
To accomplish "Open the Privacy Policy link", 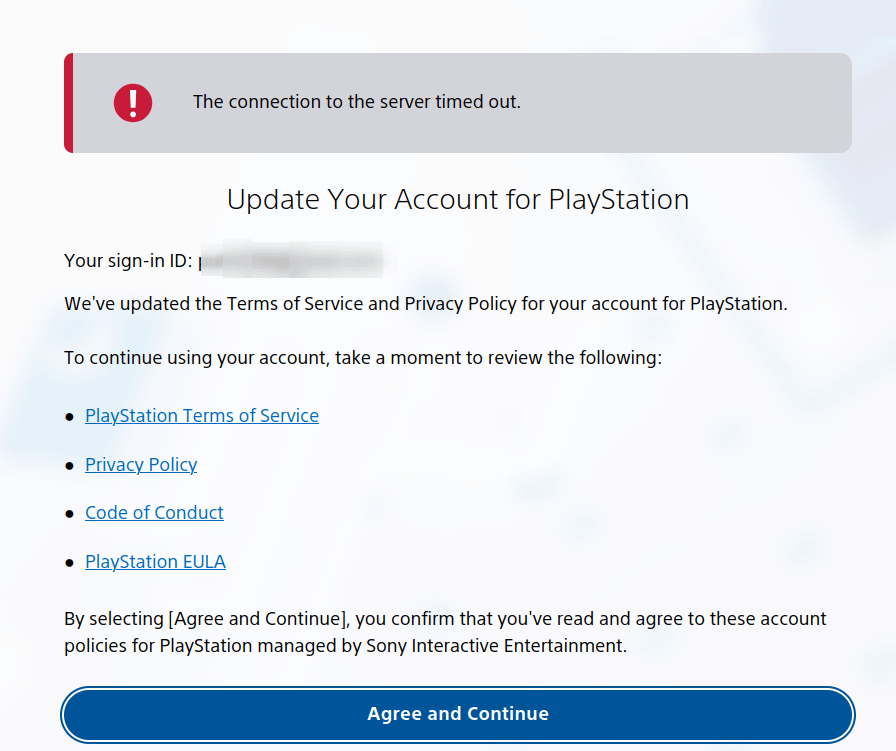I will click(141, 465).
